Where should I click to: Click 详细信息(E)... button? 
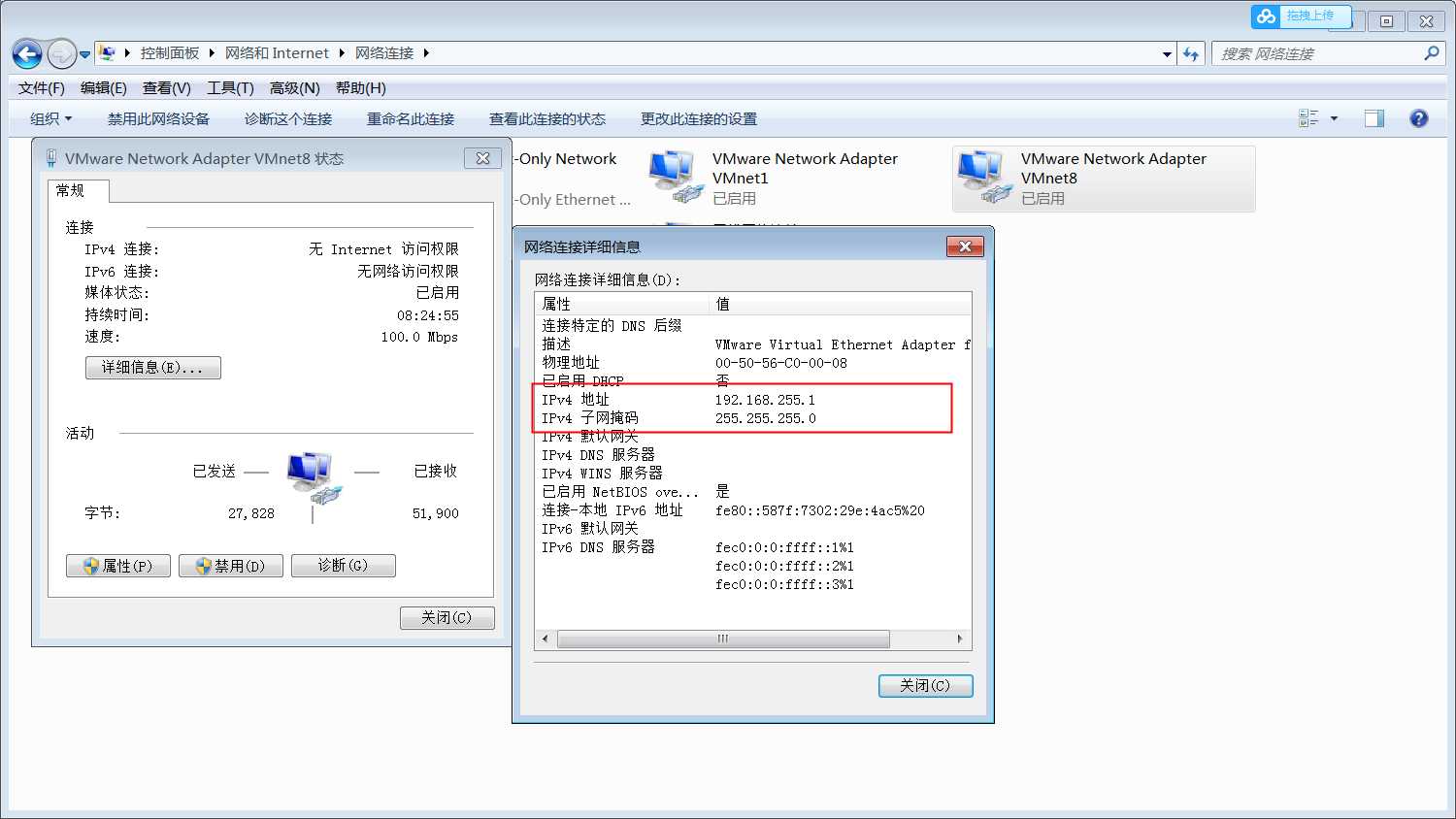point(152,368)
